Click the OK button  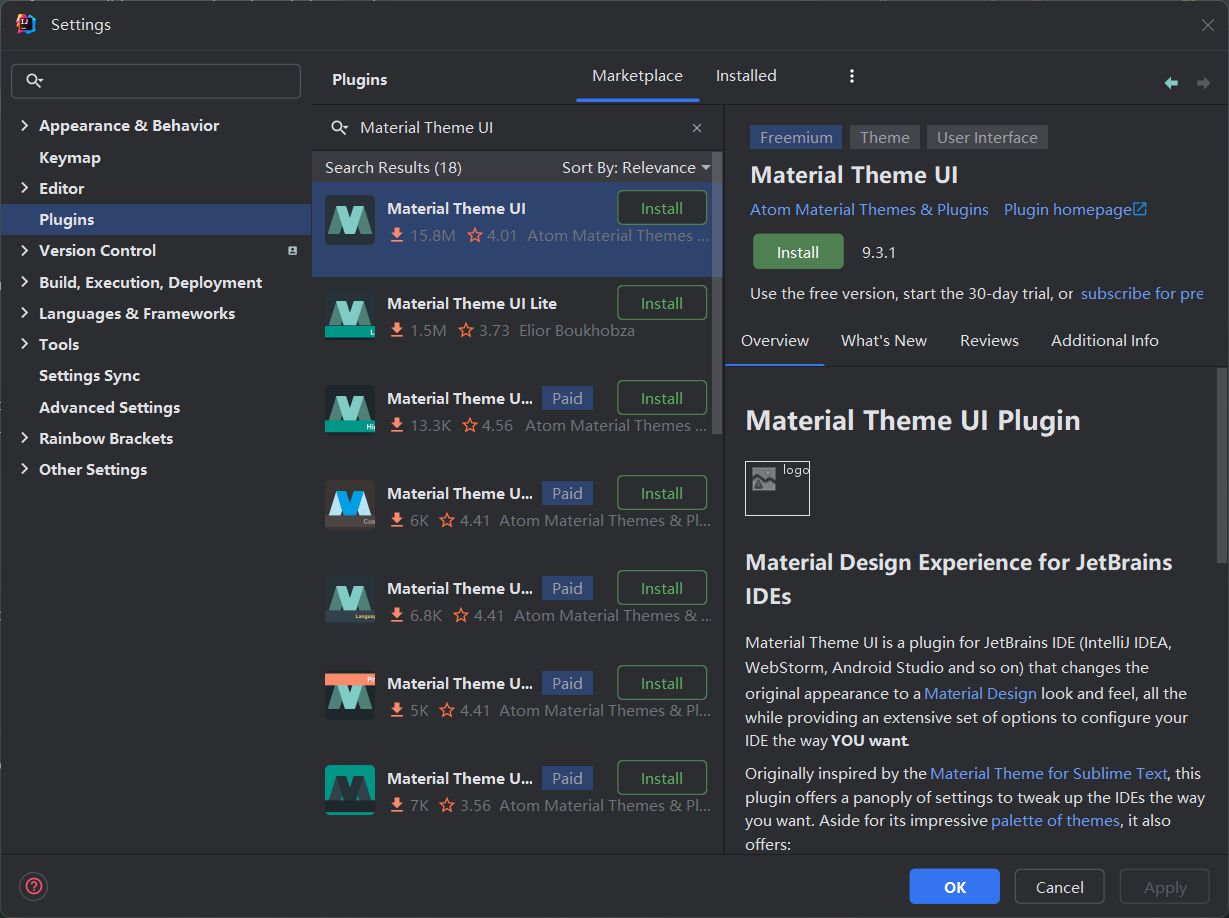[954, 887]
